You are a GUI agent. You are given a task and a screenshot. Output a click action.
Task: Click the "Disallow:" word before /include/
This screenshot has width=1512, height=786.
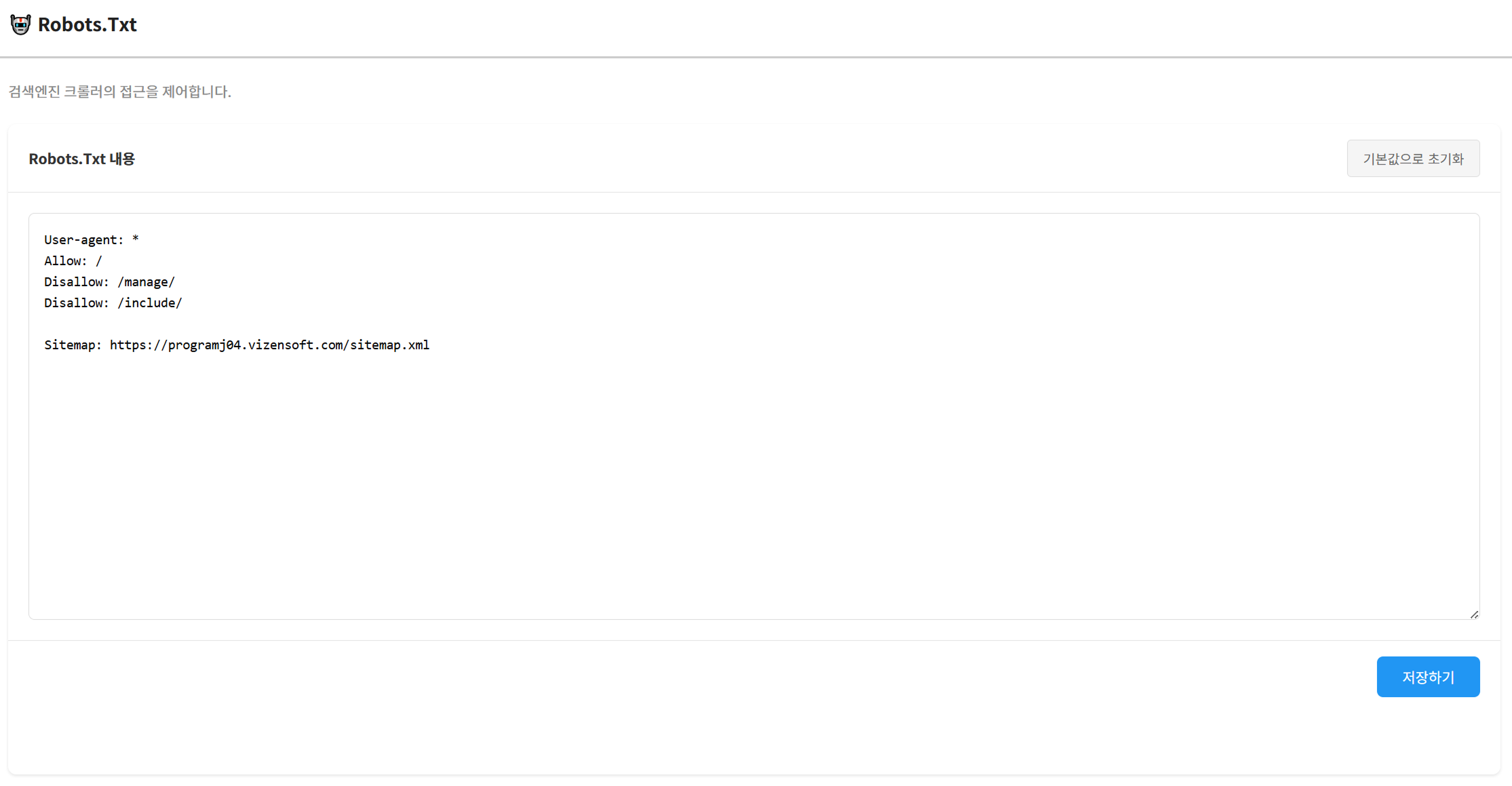[76, 303]
